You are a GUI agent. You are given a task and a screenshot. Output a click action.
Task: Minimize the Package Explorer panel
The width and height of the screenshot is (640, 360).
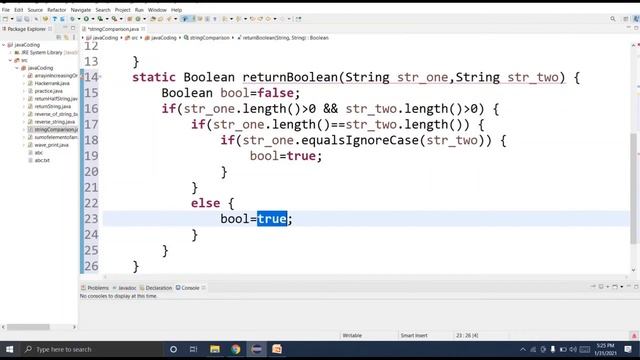click(x=65, y=28)
